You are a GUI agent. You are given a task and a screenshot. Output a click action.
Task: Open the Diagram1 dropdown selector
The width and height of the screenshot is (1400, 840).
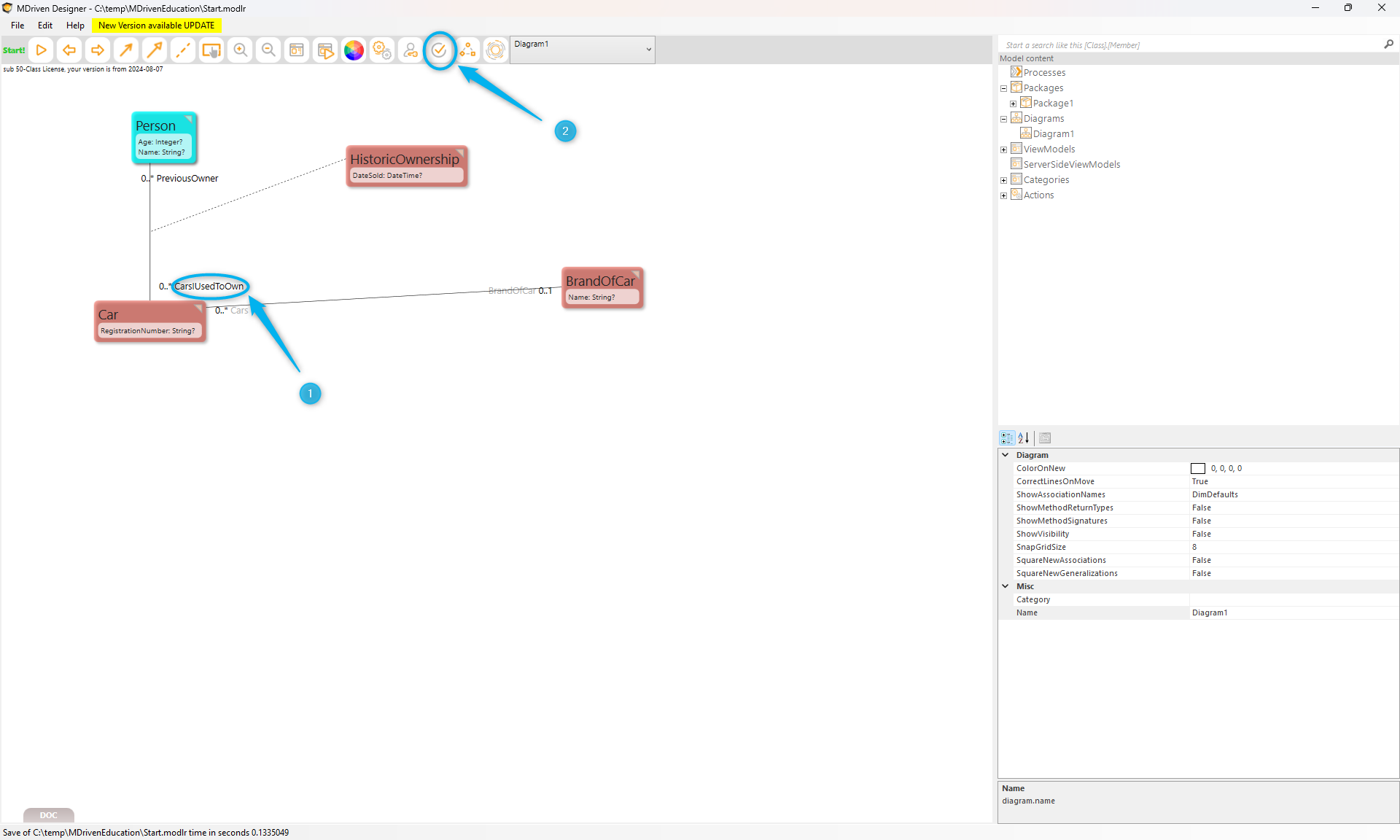point(648,50)
